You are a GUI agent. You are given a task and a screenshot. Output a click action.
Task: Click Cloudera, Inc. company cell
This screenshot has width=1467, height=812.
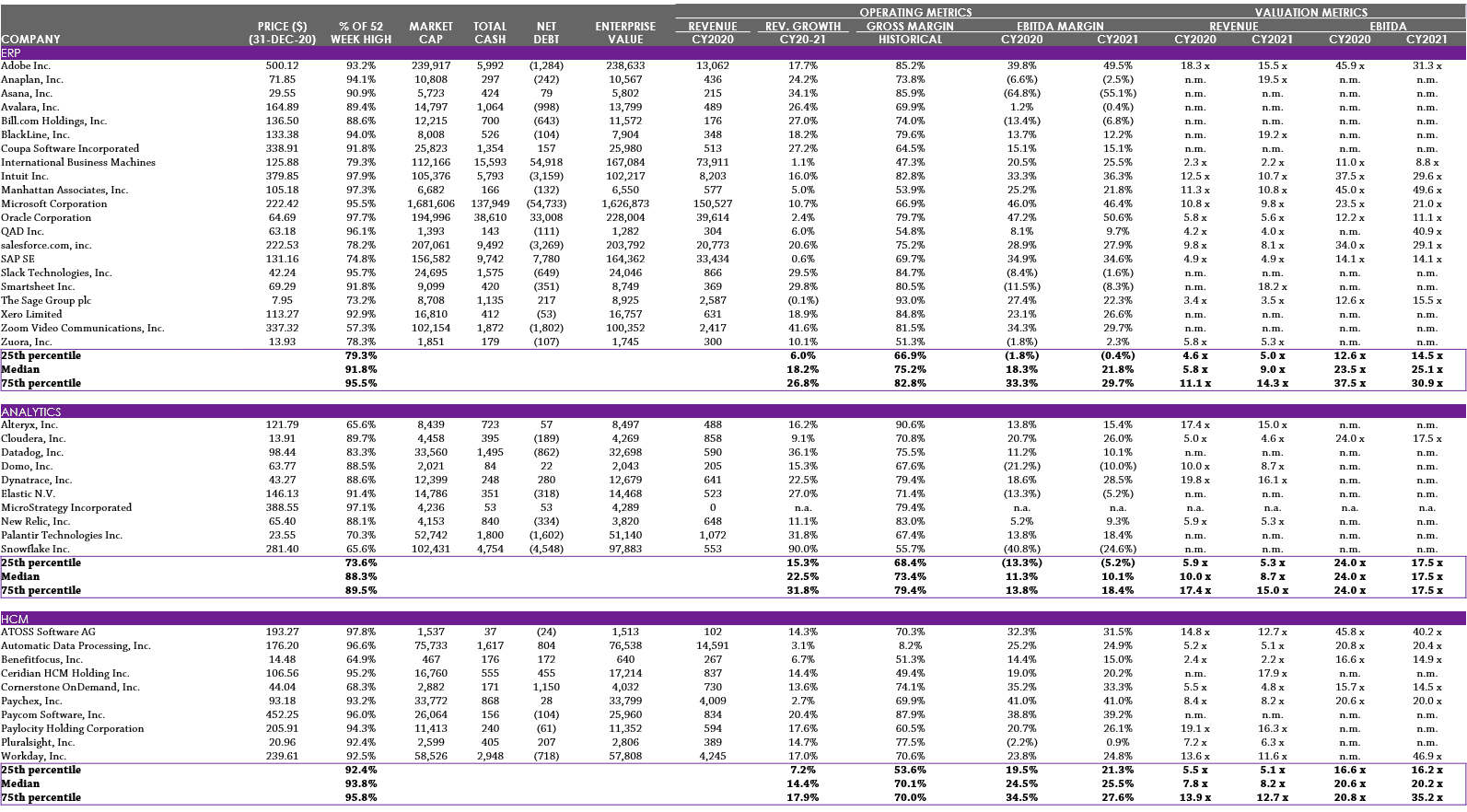coord(33,439)
